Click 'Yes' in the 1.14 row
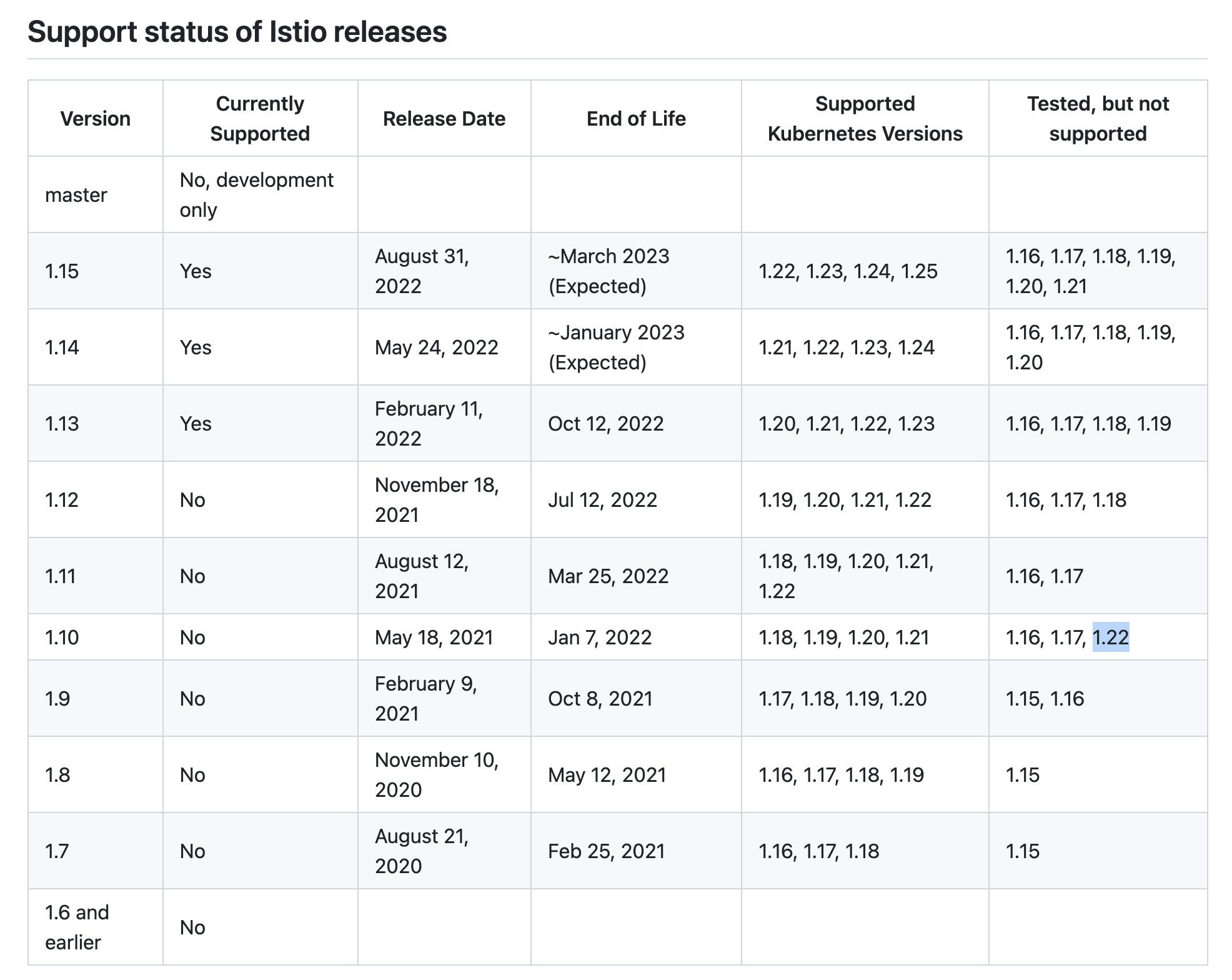The height and width of the screenshot is (980, 1232). (196, 347)
